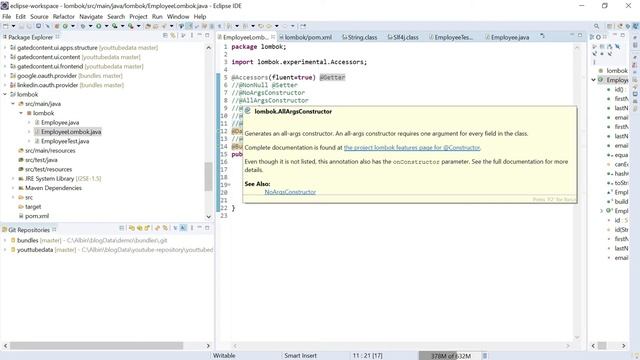Click the flashlight Search toolbar icon

coord(164,26)
